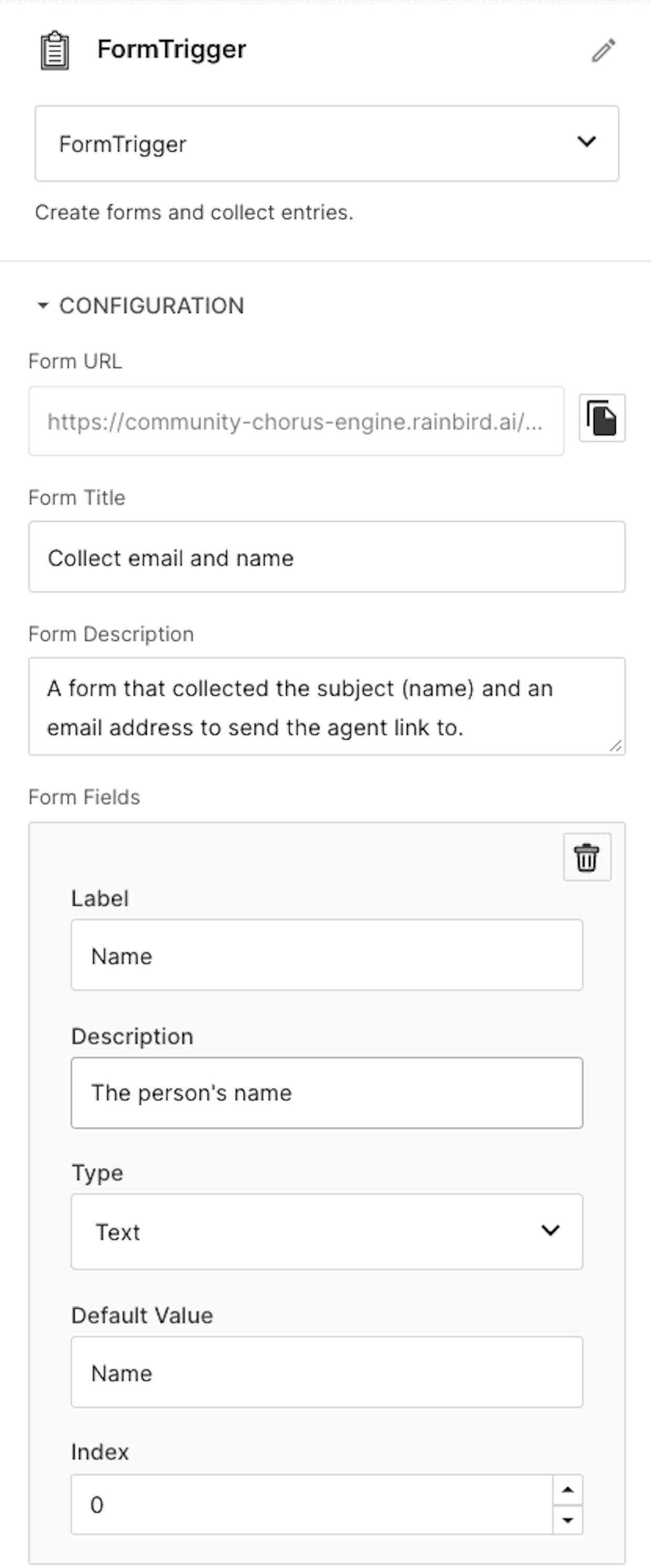Decrease the Index value with the down arrow

tap(568, 1519)
